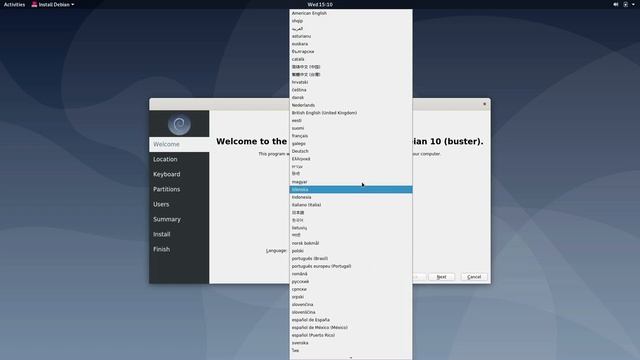
Task: Select the Finish step in sidebar
Action: point(179,249)
